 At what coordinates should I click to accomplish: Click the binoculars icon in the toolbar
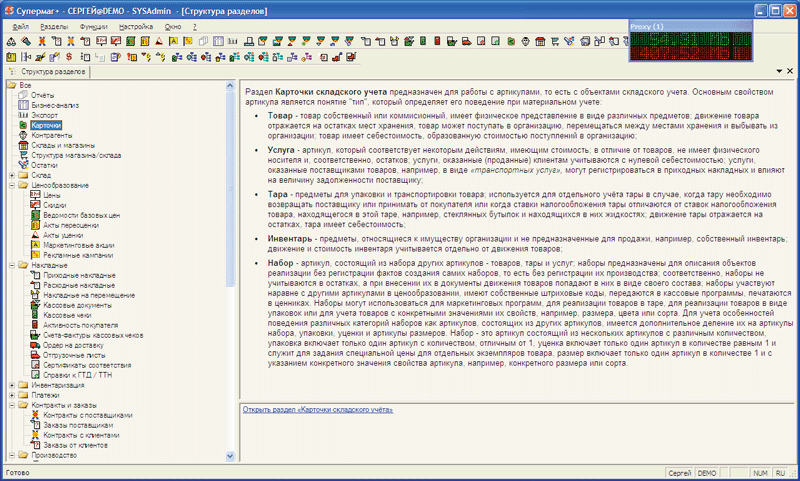pos(11,42)
